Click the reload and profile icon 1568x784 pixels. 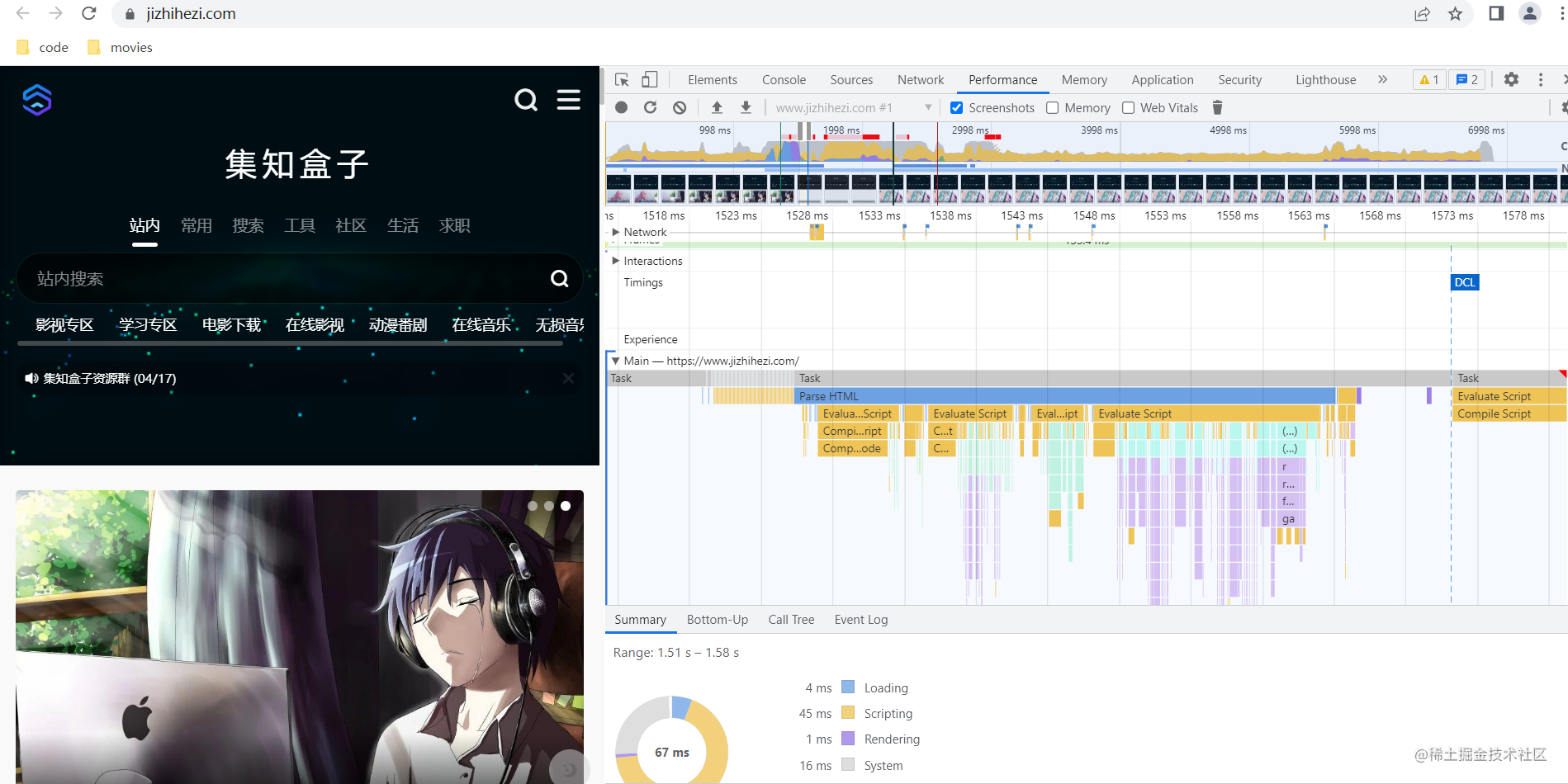pyautogui.click(x=650, y=107)
